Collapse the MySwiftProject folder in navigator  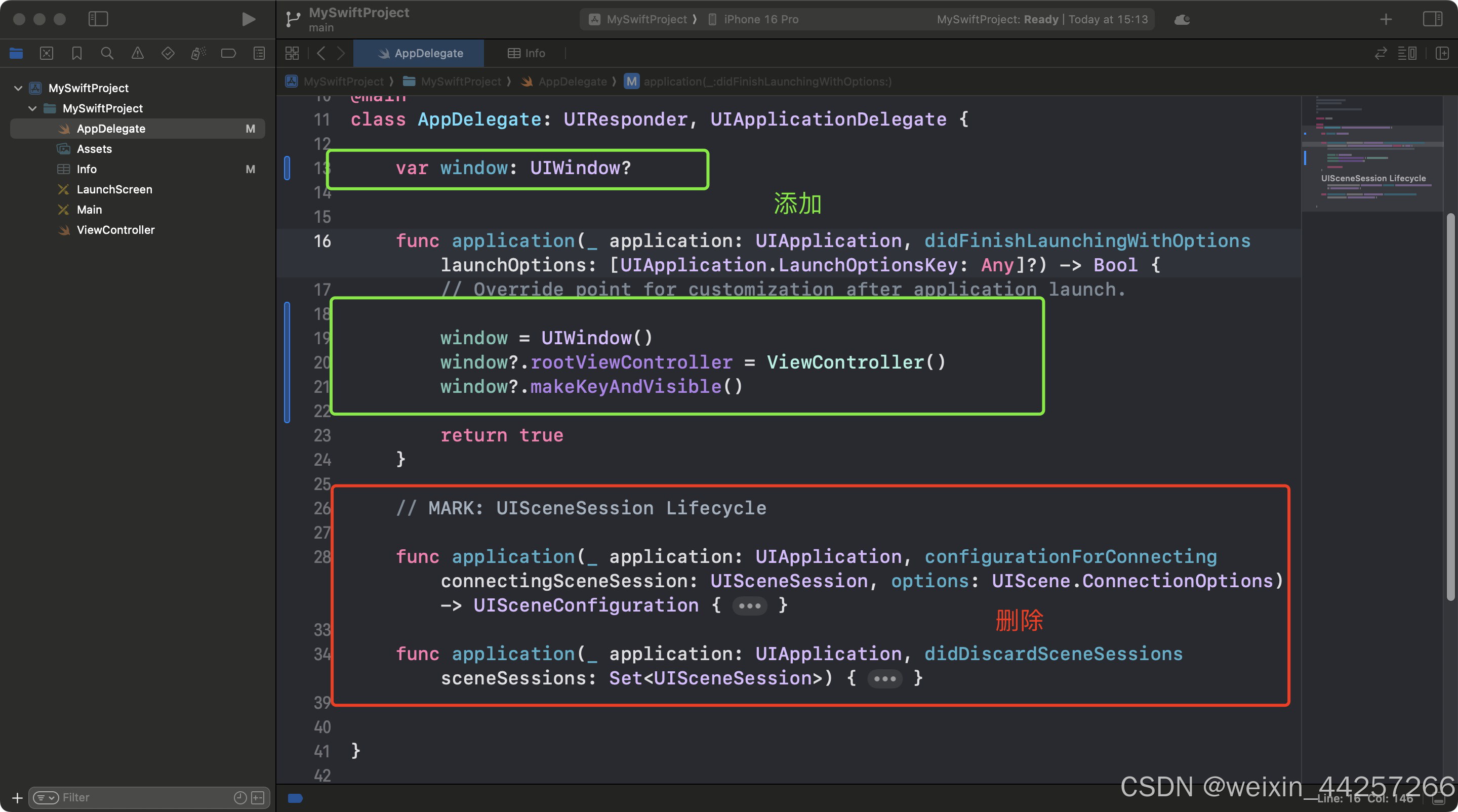(x=32, y=108)
